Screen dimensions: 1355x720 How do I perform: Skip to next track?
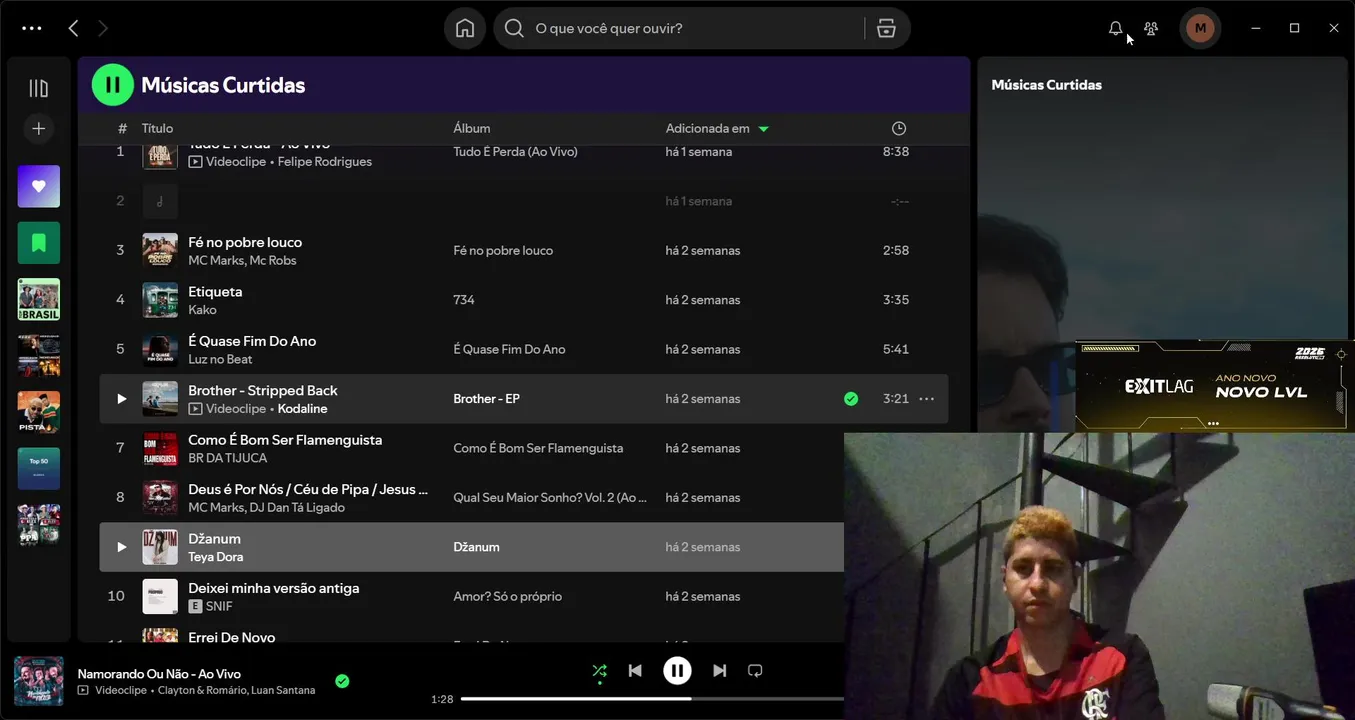click(x=720, y=671)
